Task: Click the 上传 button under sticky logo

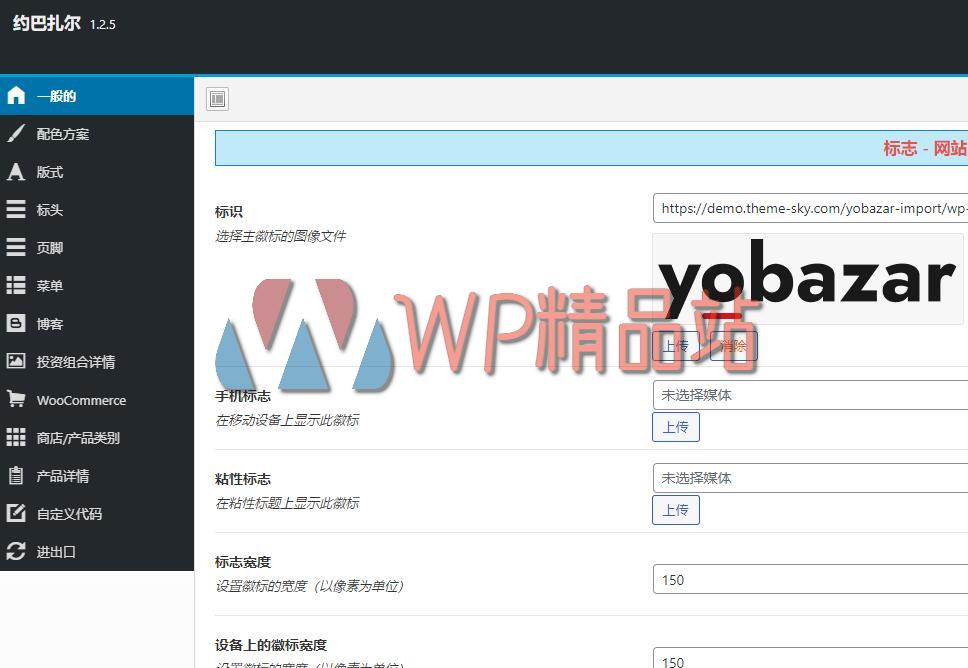Action: pyautogui.click(x=675, y=509)
